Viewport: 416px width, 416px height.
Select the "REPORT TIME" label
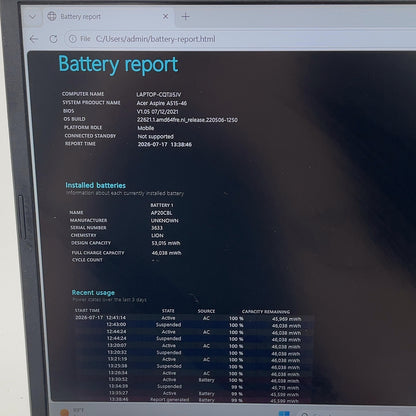pos(80,144)
